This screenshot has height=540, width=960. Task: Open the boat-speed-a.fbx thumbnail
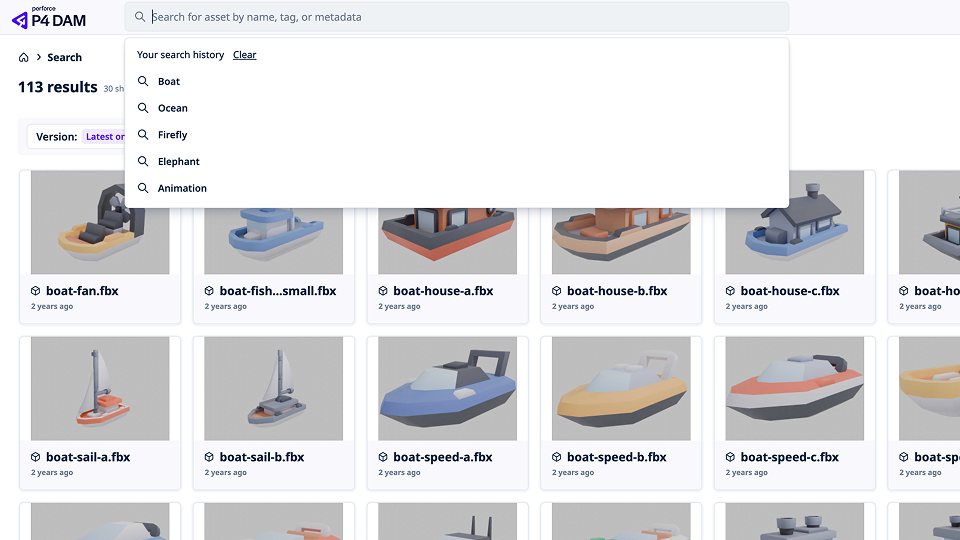pos(448,388)
